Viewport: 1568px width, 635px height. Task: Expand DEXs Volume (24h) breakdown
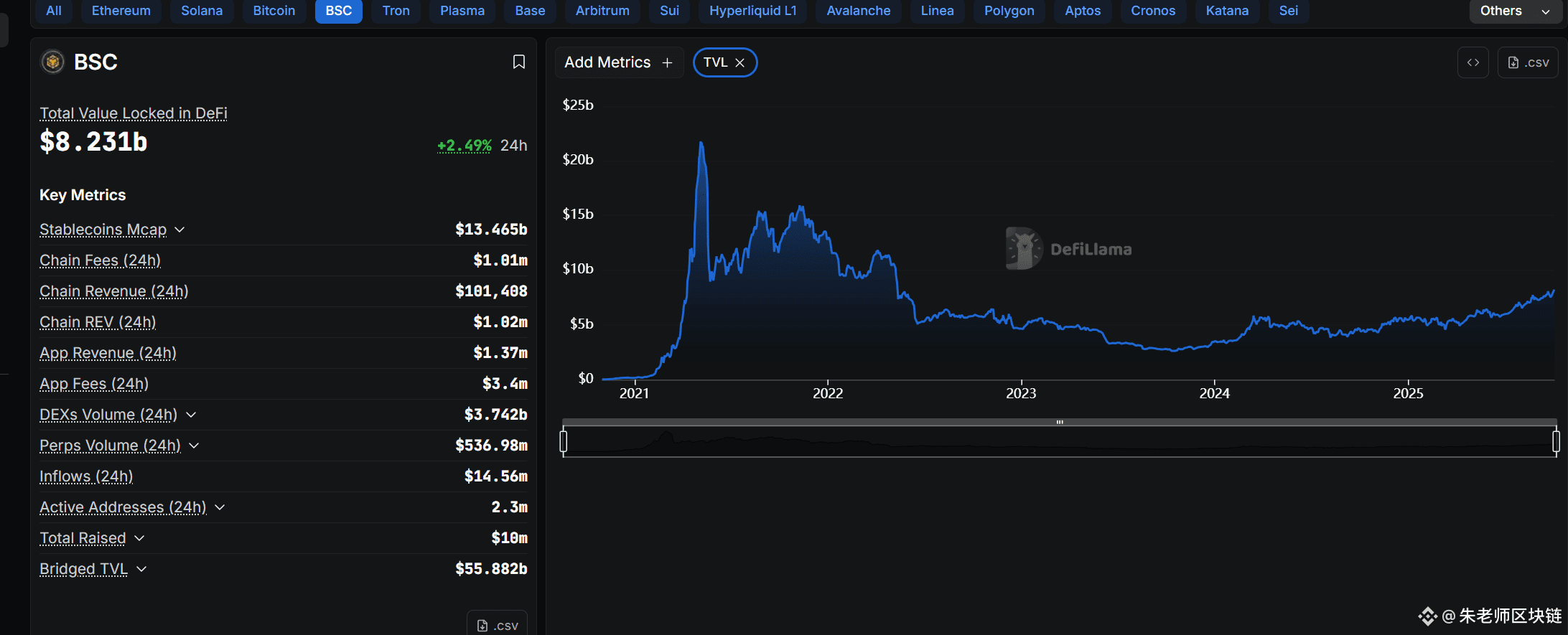tap(191, 415)
